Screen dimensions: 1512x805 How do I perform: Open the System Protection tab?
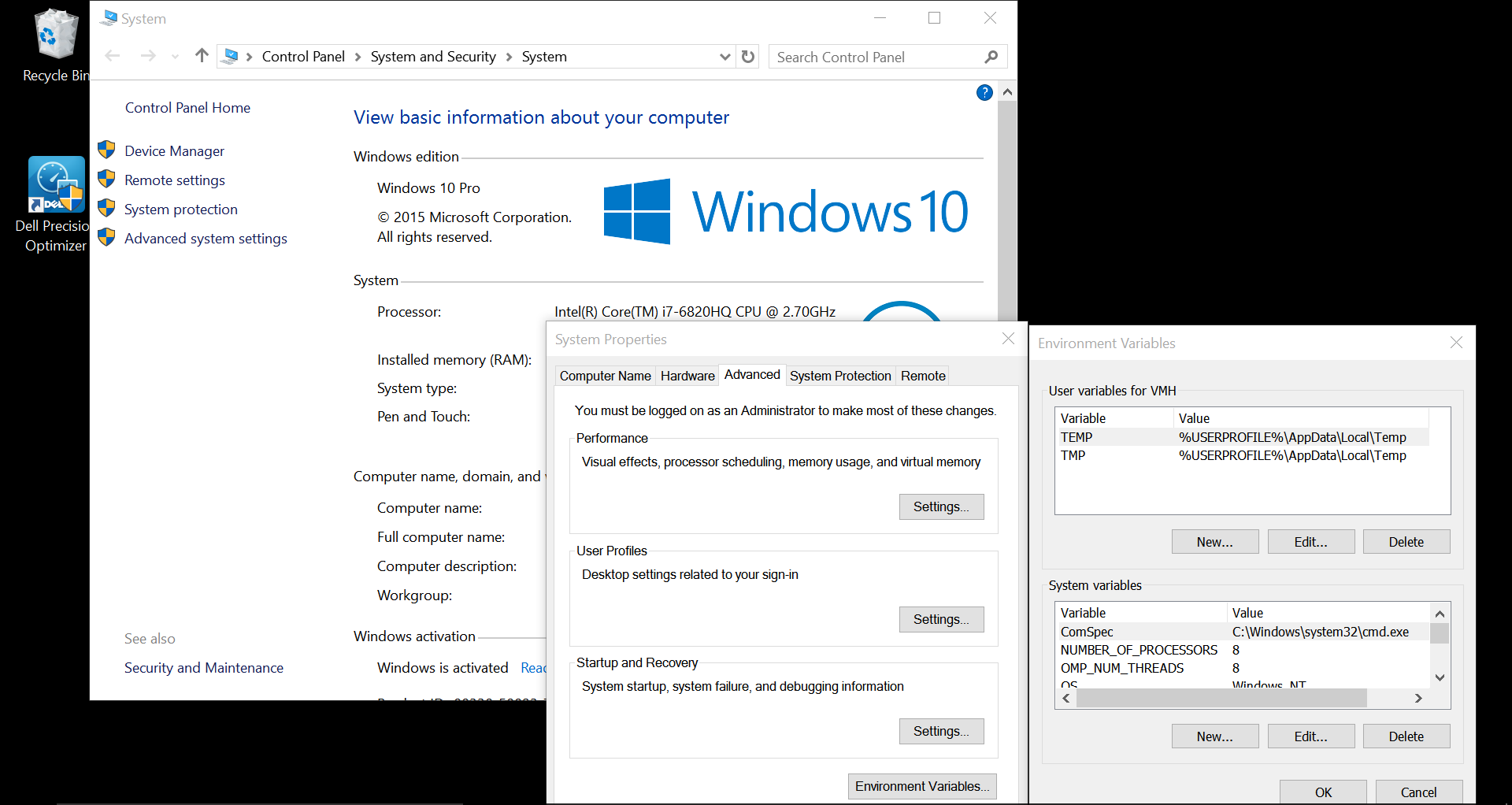click(x=840, y=376)
